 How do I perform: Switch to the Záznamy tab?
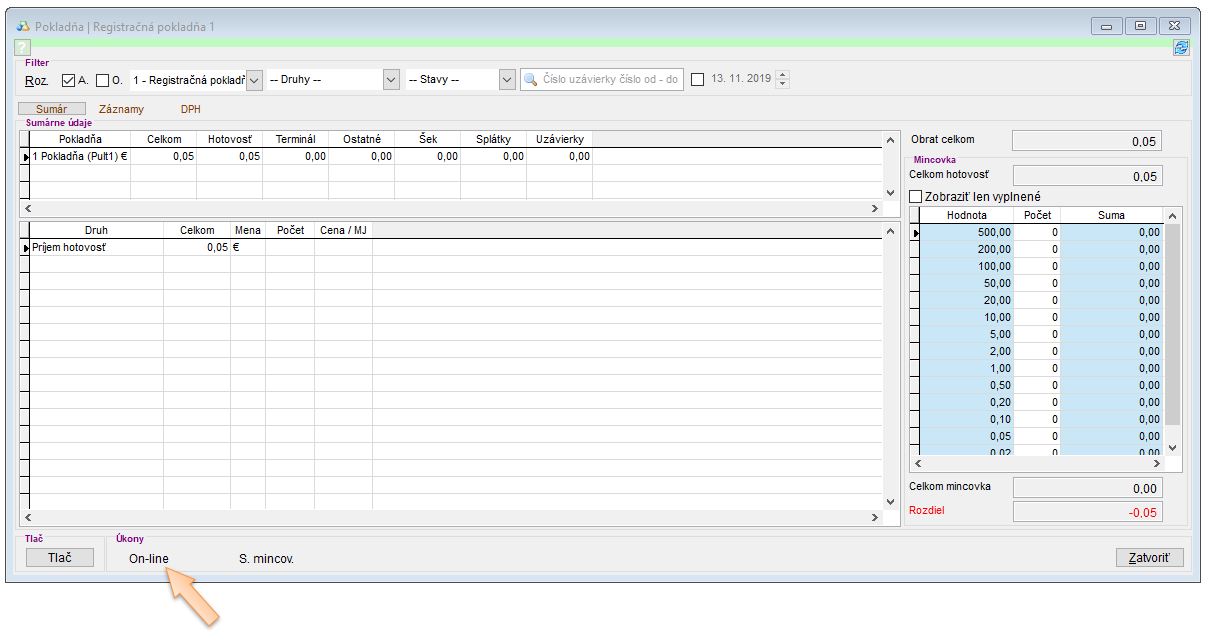[x=121, y=109]
